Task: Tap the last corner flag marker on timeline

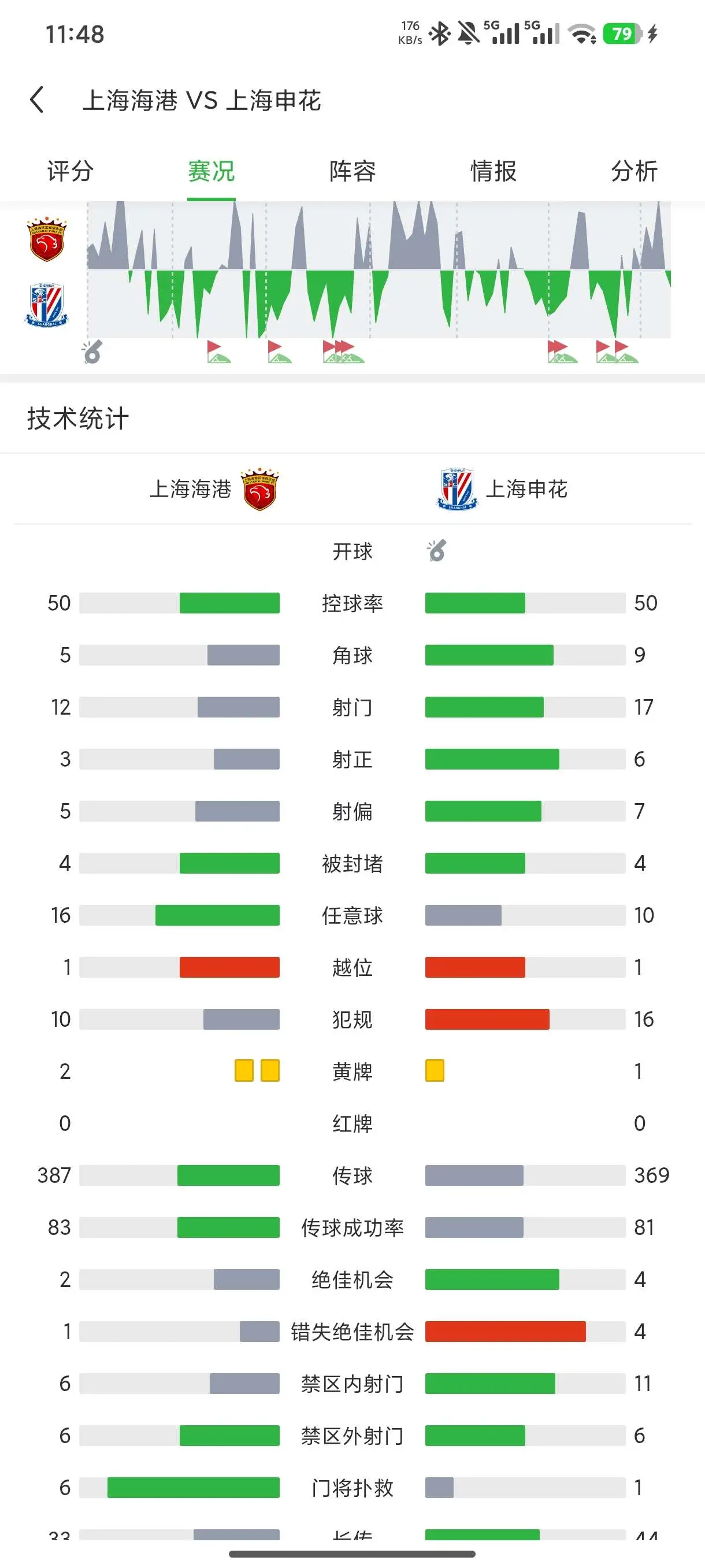Action: (625, 352)
